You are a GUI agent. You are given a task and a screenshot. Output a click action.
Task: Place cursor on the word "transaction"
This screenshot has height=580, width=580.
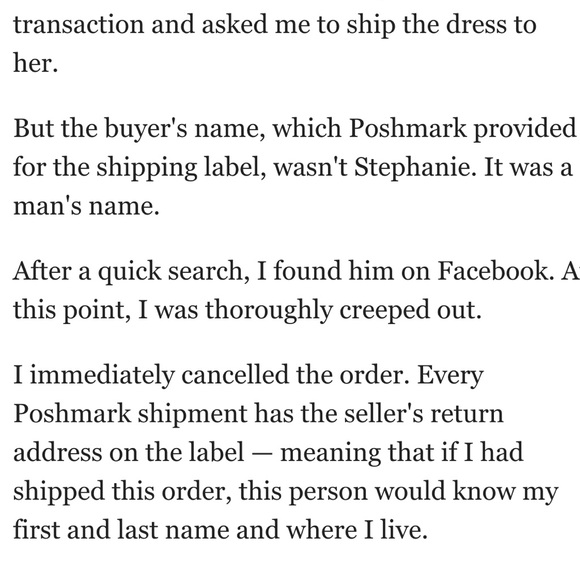78,25
